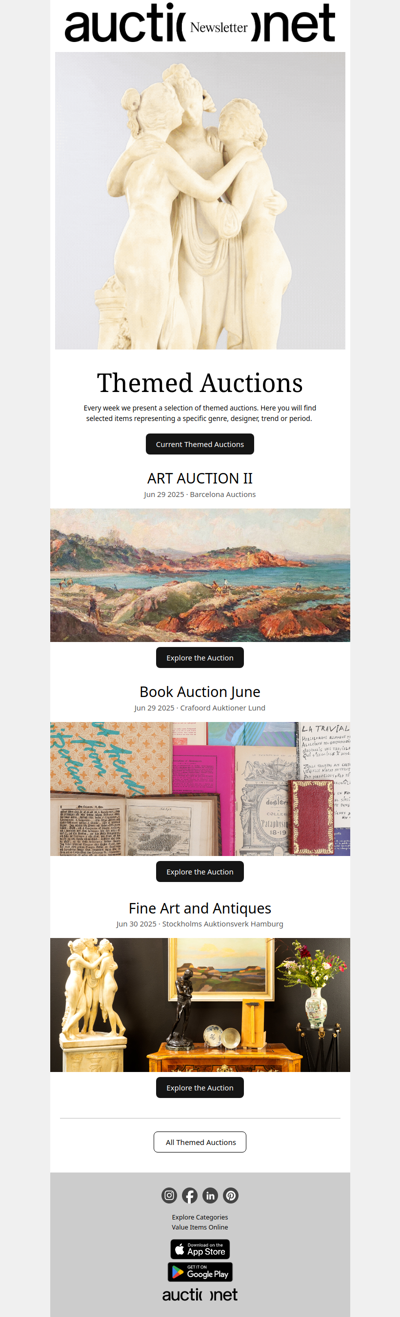This screenshot has height=1317, width=400.
Task: Open the ART AUCTION II title link
Action: (200, 478)
